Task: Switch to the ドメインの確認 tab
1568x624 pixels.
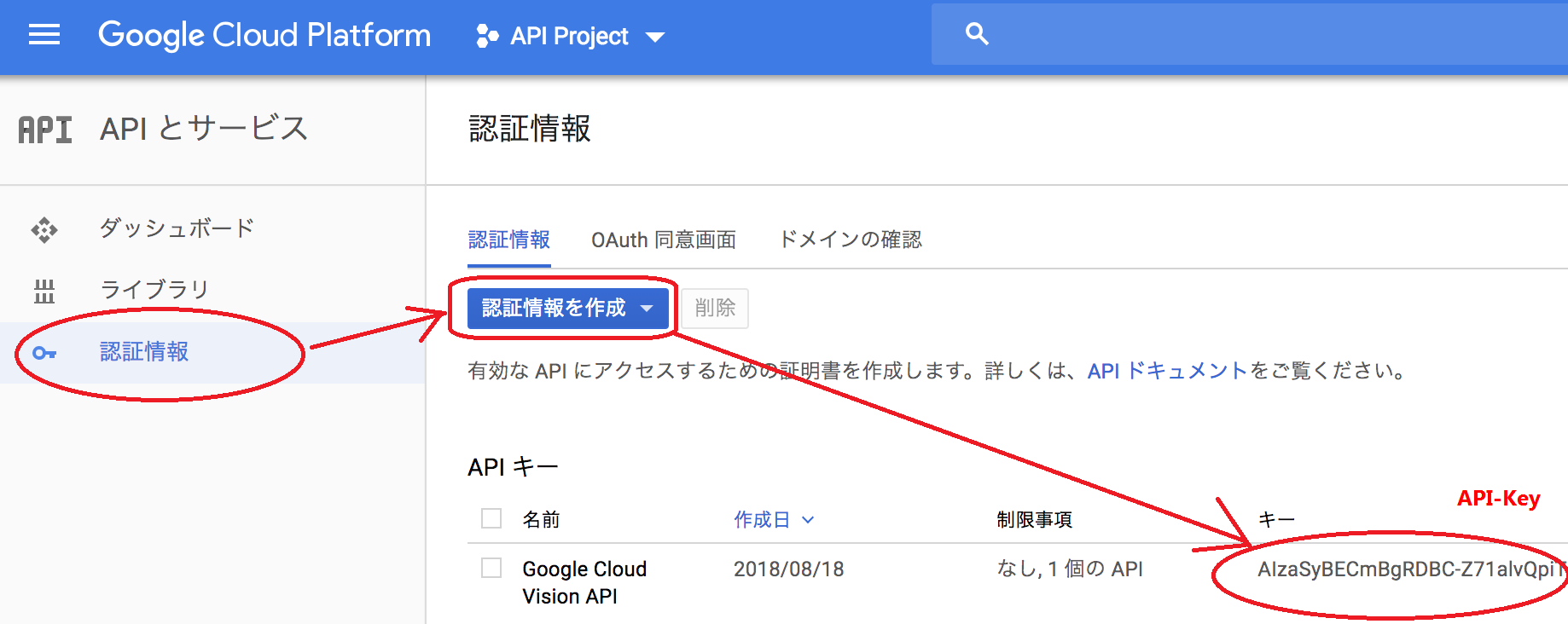Action: 851,240
